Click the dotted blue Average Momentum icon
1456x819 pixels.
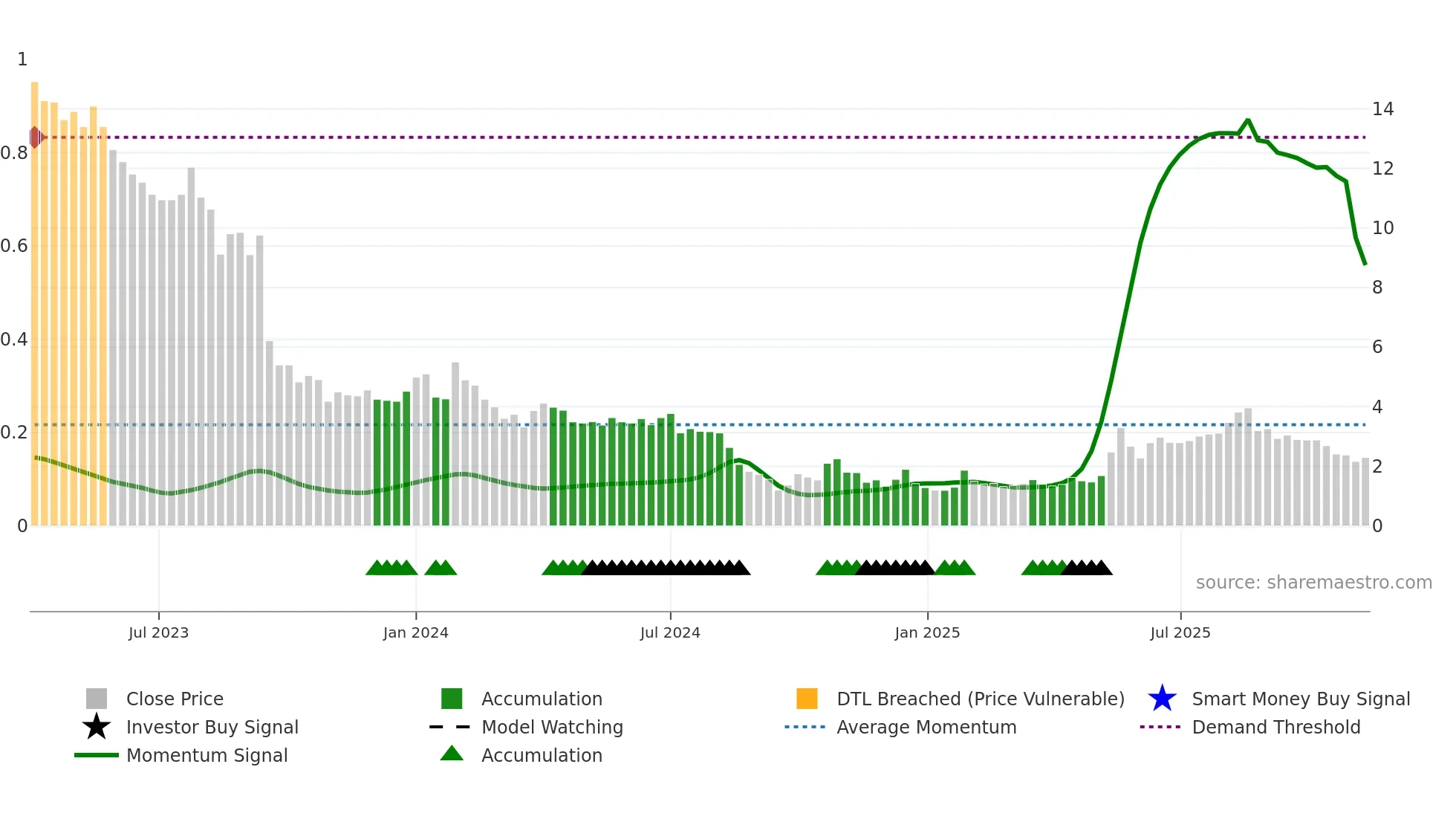point(805,727)
